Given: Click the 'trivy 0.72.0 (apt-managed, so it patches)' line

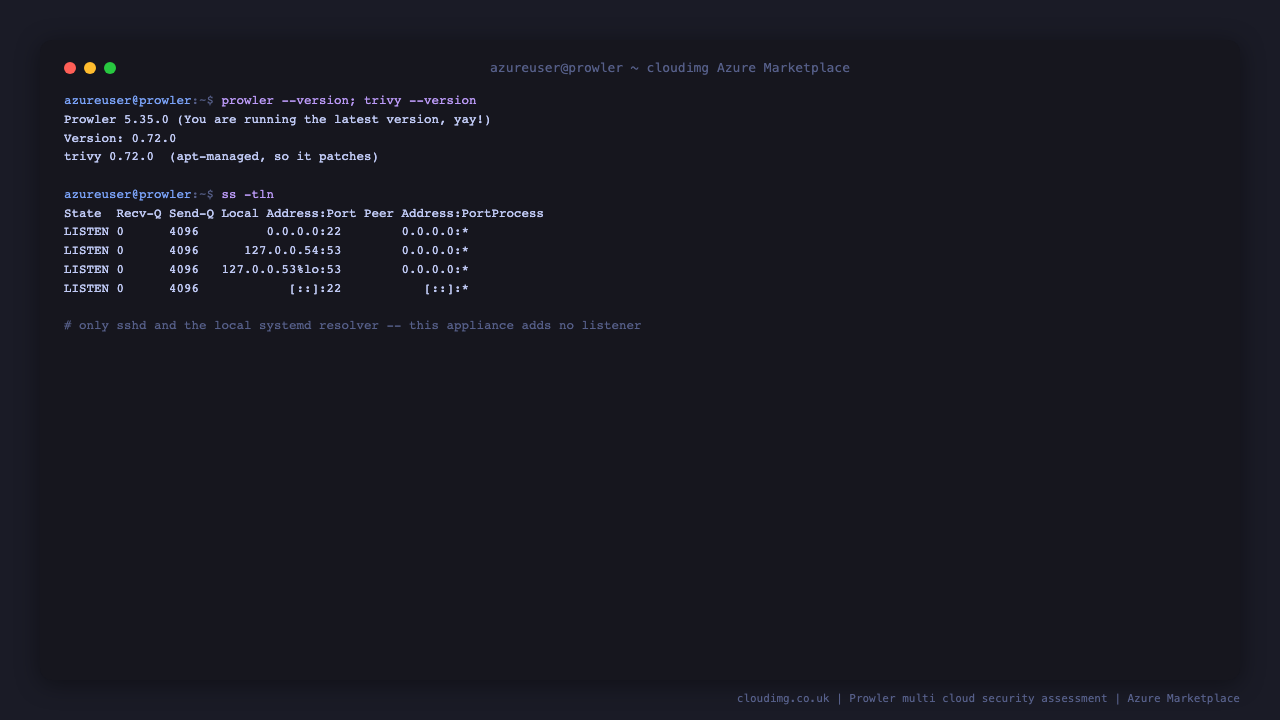Looking at the screenshot, I should [x=221, y=157].
